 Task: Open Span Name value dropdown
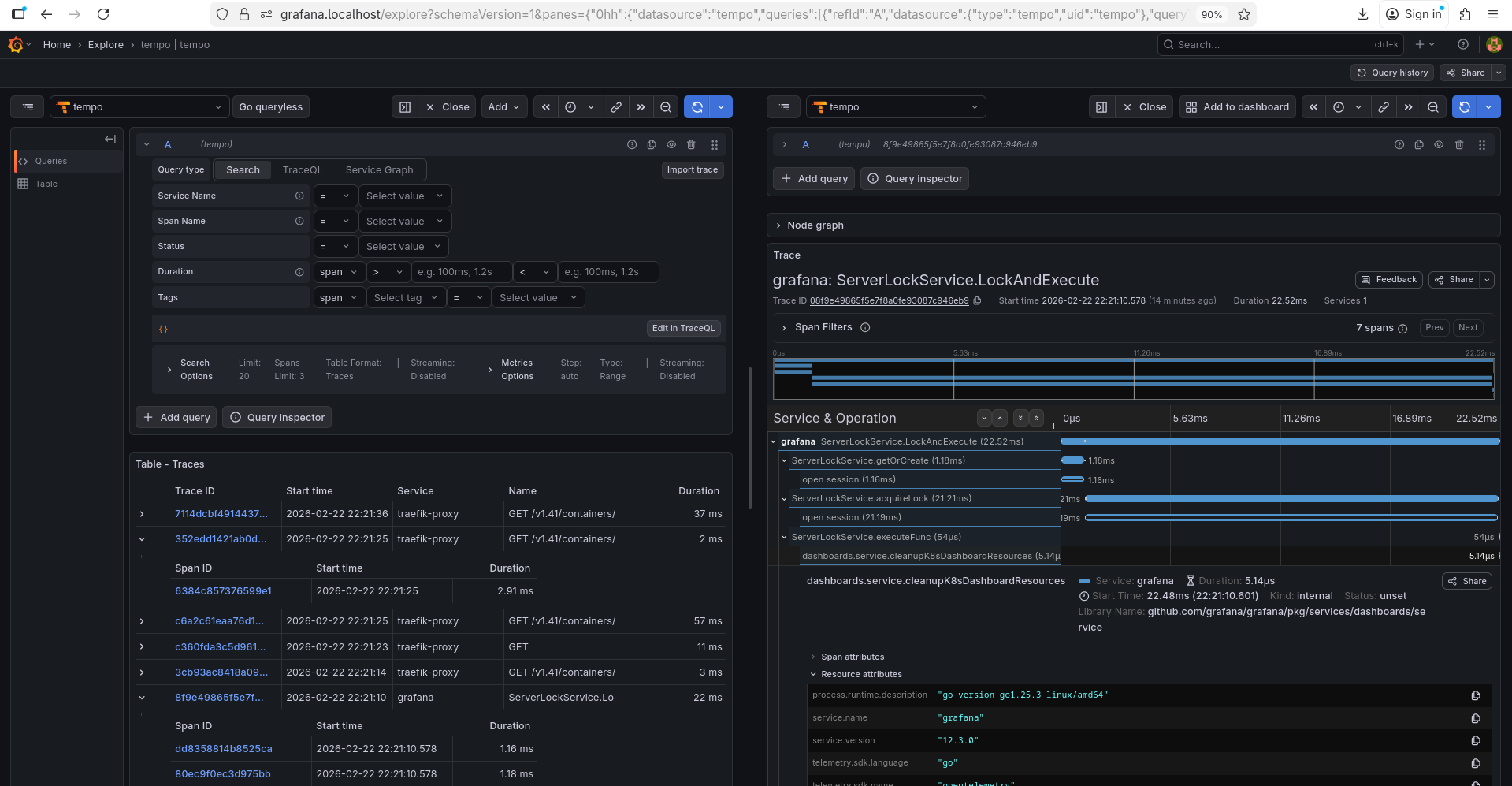pos(405,222)
